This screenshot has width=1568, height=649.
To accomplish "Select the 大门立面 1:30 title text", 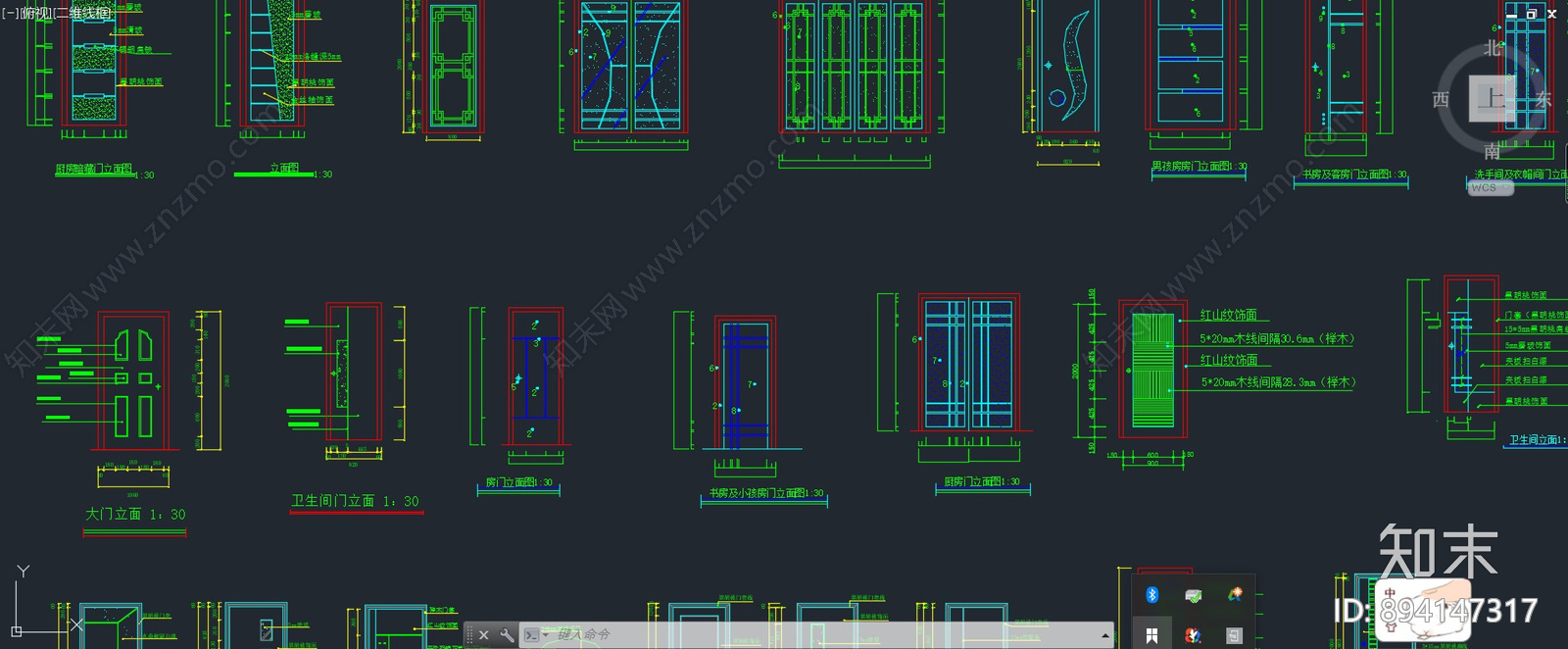I will [x=135, y=514].
